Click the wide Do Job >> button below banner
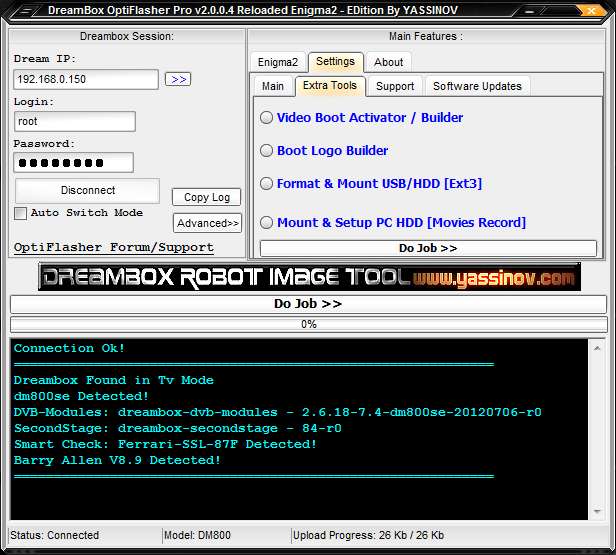Image resolution: width=616 pixels, height=555 pixels. (308, 304)
